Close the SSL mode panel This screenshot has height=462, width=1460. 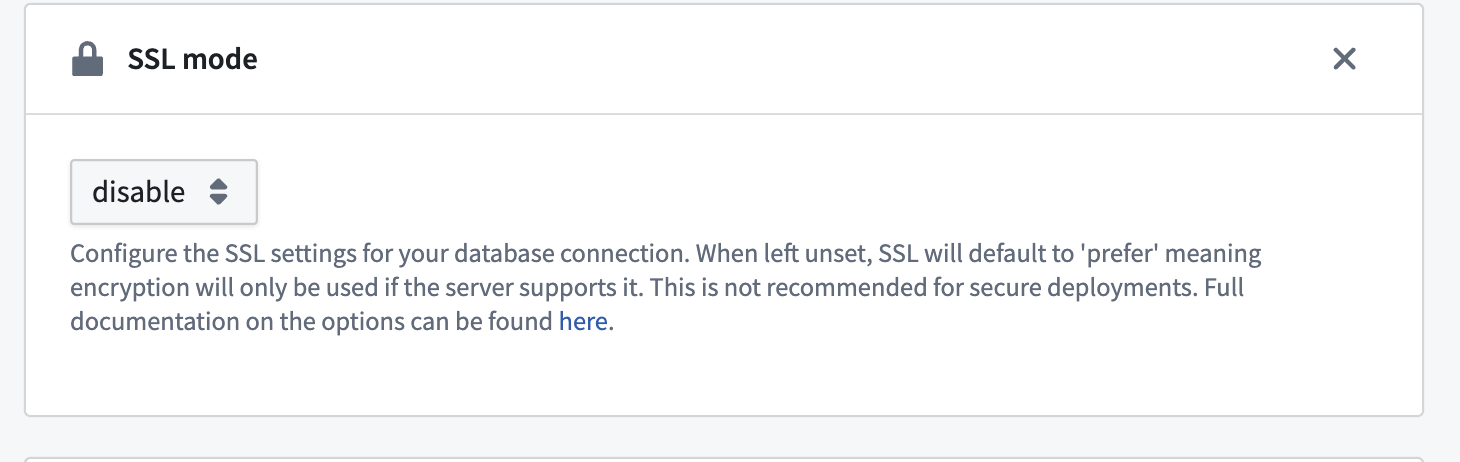pos(1344,60)
